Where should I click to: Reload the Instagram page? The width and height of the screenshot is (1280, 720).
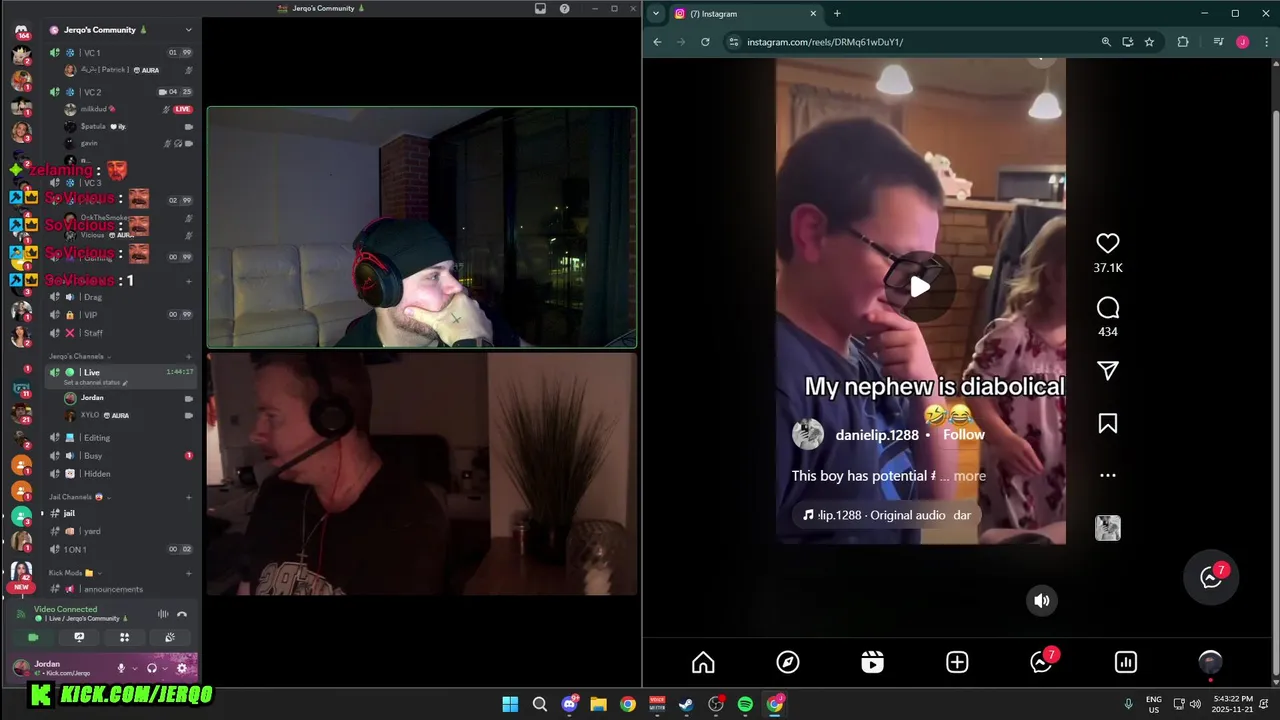(705, 42)
